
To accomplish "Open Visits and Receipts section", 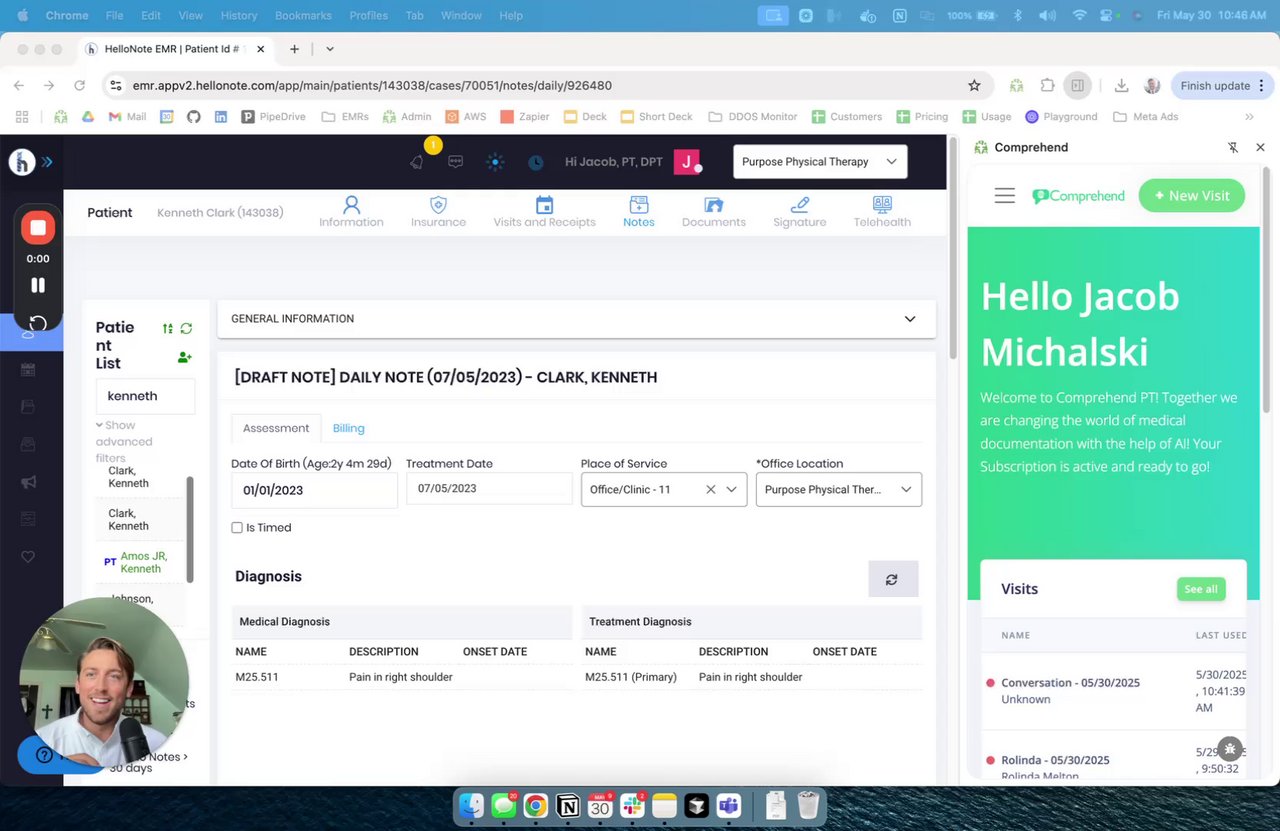I will coord(544,211).
